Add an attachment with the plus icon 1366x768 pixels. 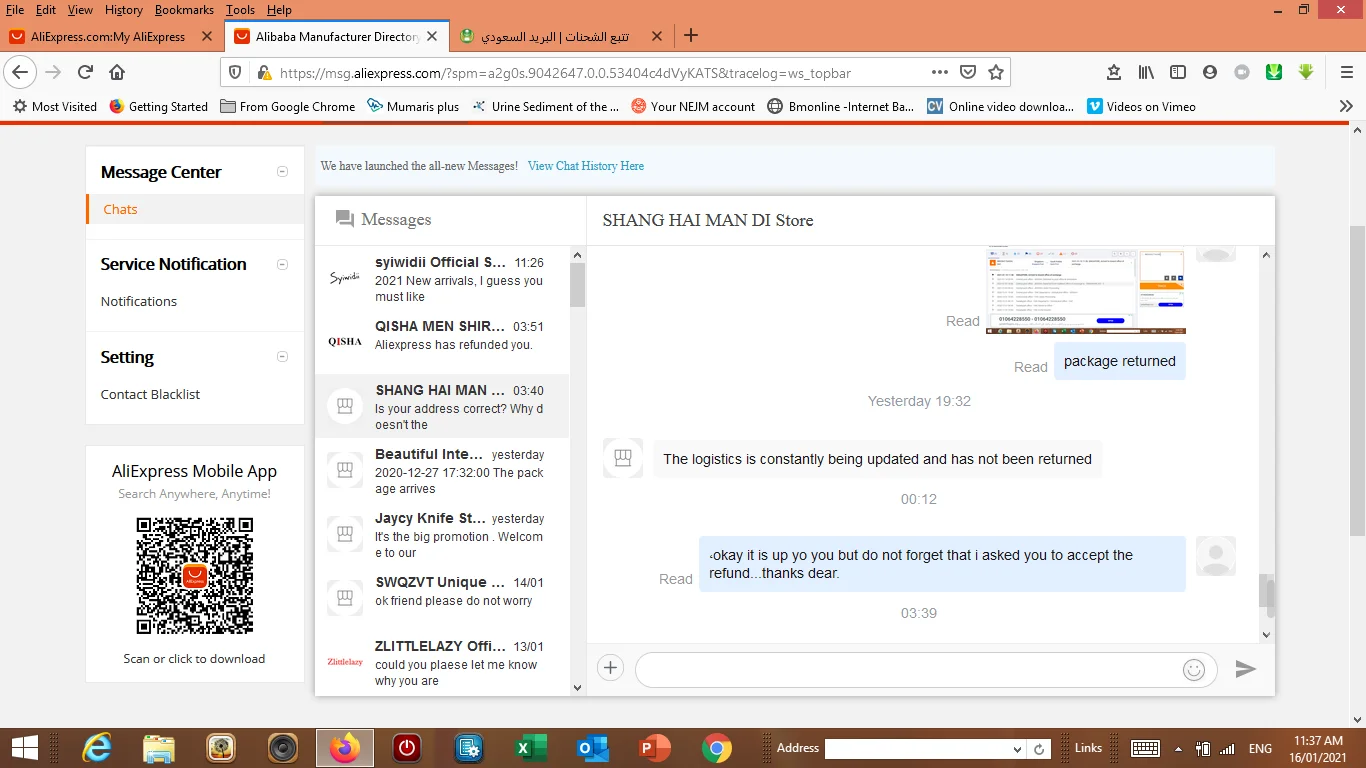click(x=610, y=668)
